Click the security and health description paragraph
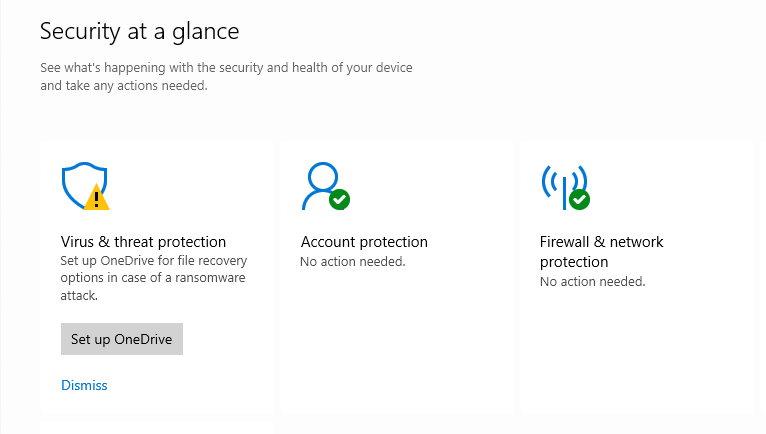Screen dimensions: 766x434 [226, 77]
